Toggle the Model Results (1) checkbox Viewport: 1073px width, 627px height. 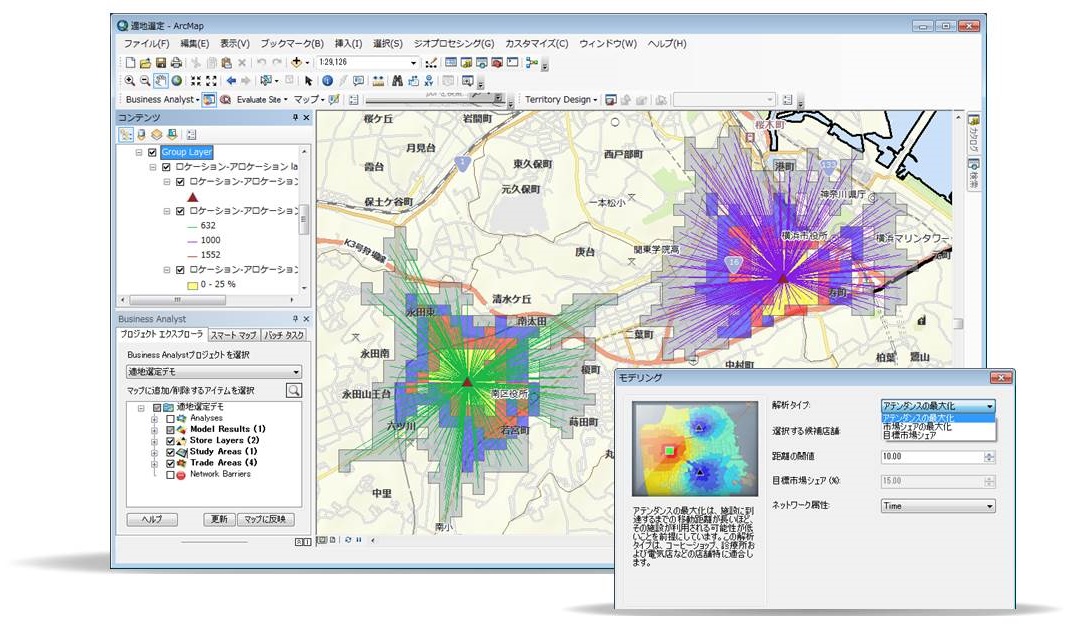[170, 429]
